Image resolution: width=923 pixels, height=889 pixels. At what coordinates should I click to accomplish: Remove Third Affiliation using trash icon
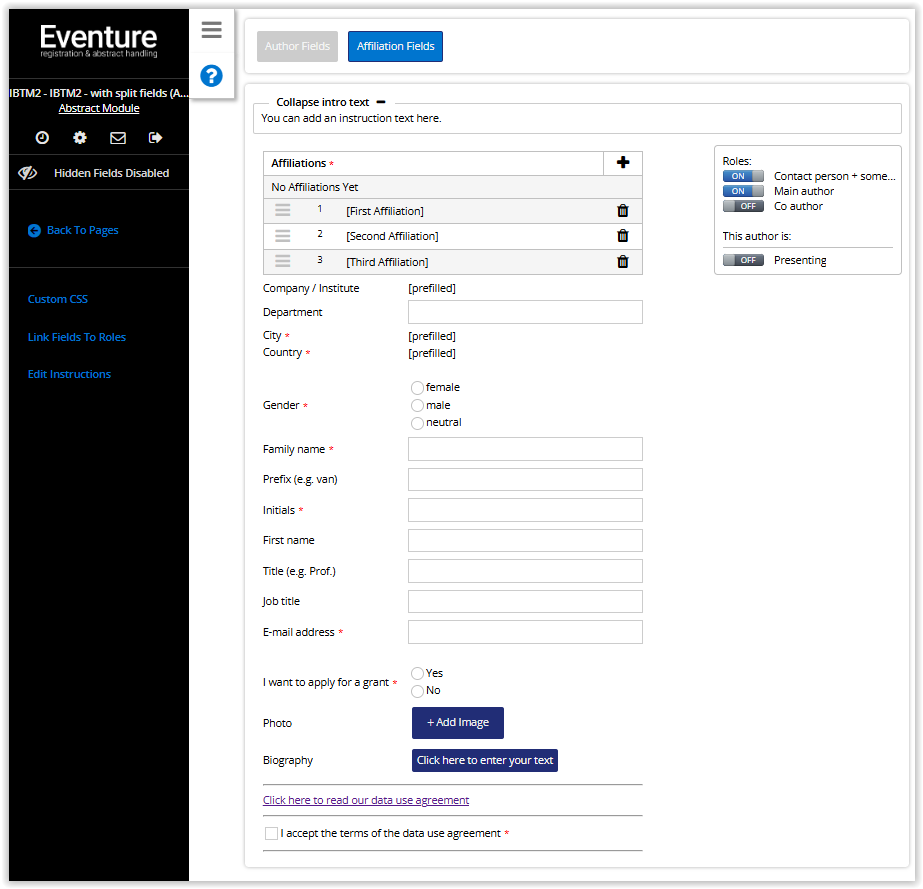[x=623, y=262]
